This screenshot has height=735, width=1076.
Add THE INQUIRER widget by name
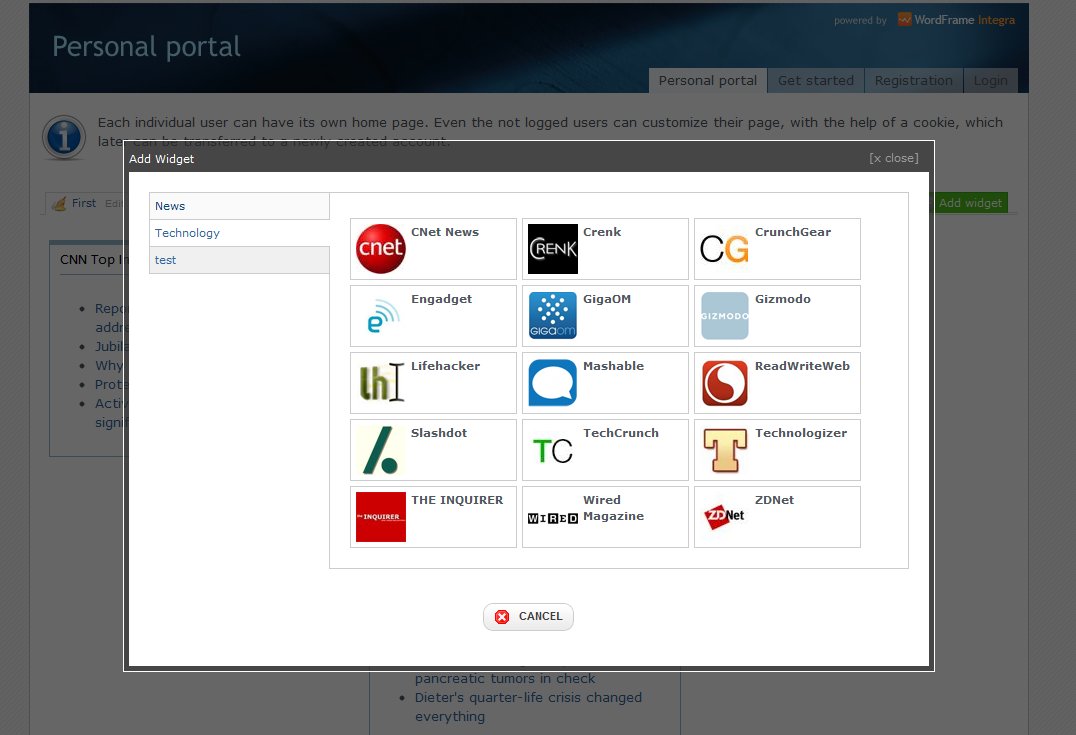457,500
